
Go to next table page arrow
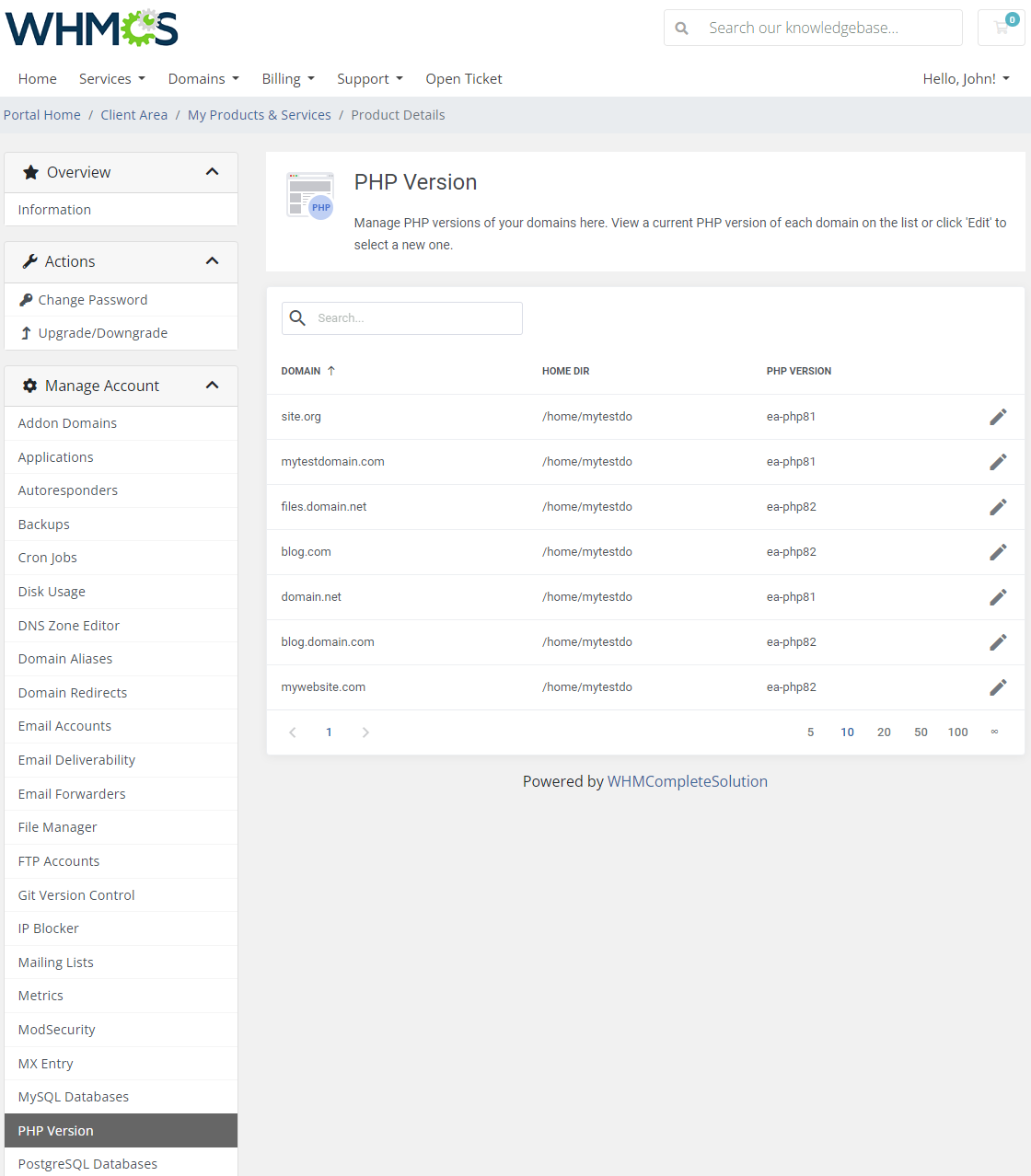click(365, 732)
